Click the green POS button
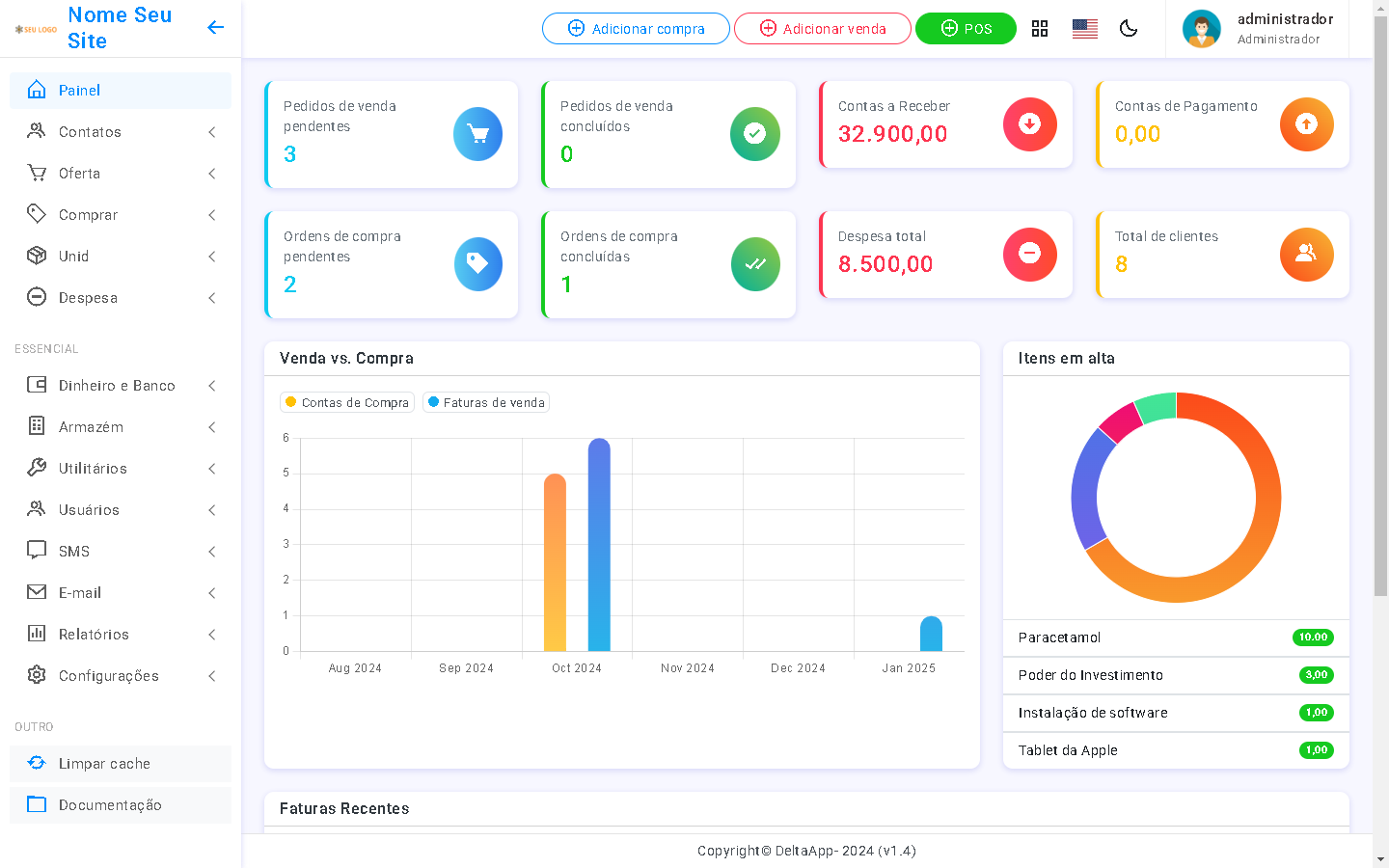The height and width of the screenshot is (868, 1389). (x=966, y=29)
